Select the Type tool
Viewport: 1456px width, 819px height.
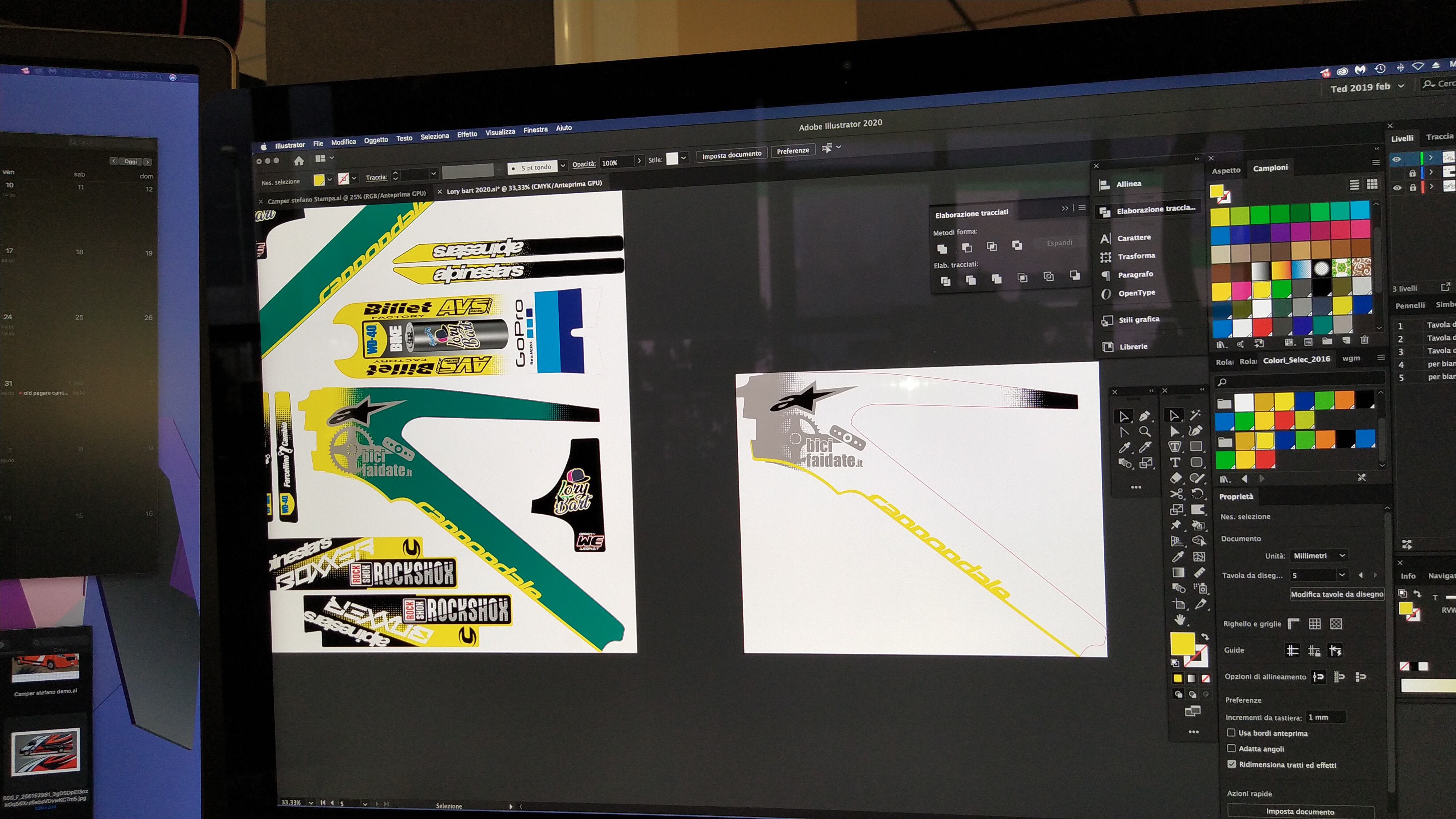pyautogui.click(x=1175, y=462)
